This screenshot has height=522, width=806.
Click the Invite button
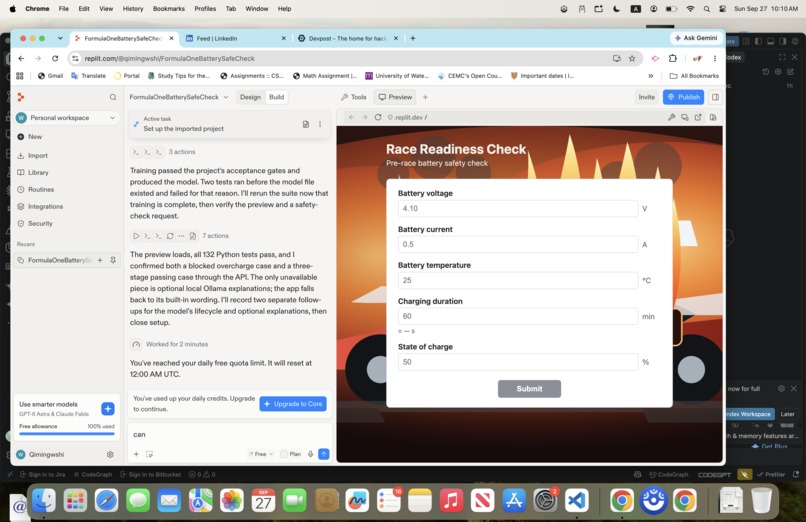(x=647, y=97)
